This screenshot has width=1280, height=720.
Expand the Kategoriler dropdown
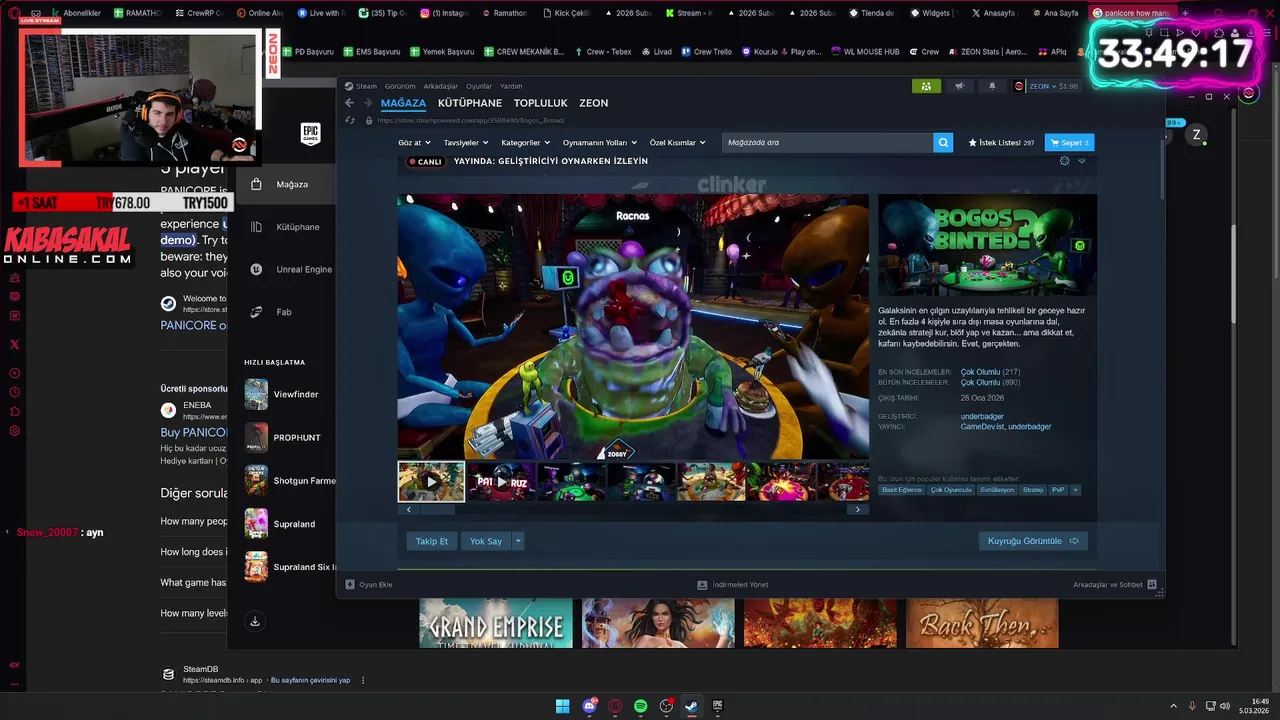click(x=524, y=143)
